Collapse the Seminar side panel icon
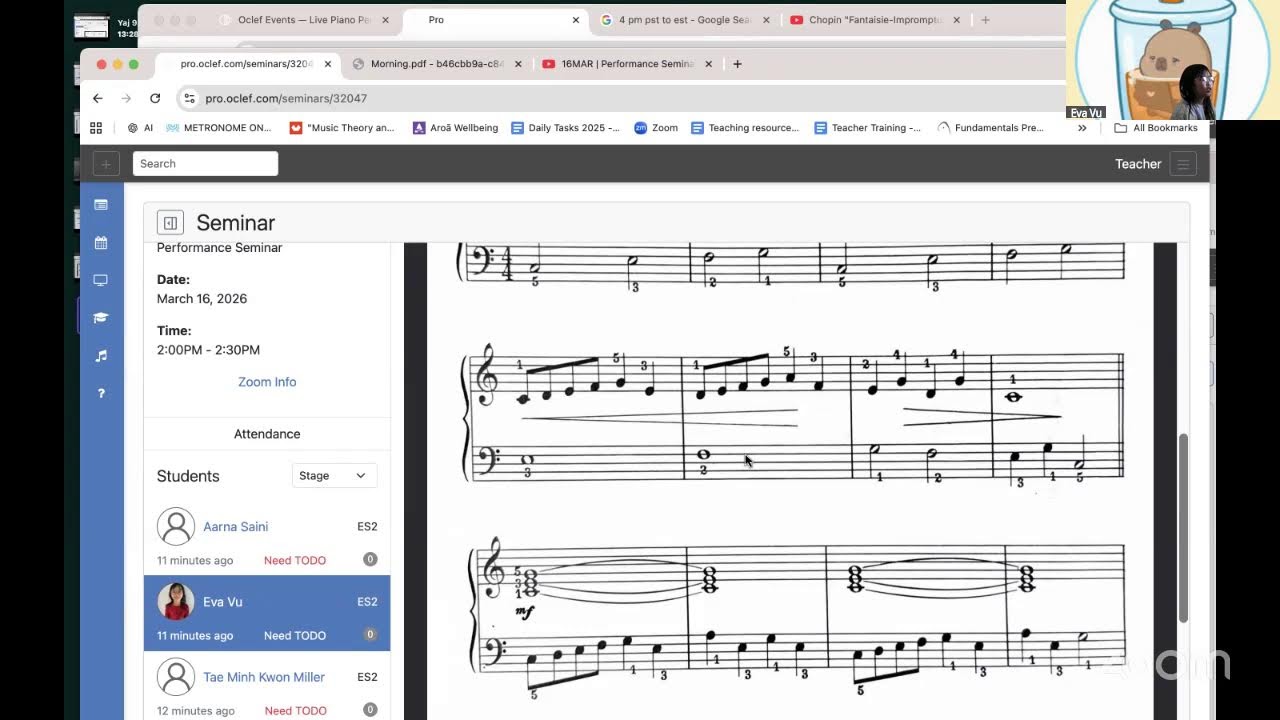The height and width of the screenshot is (720, 1280). tap(170, 223)
